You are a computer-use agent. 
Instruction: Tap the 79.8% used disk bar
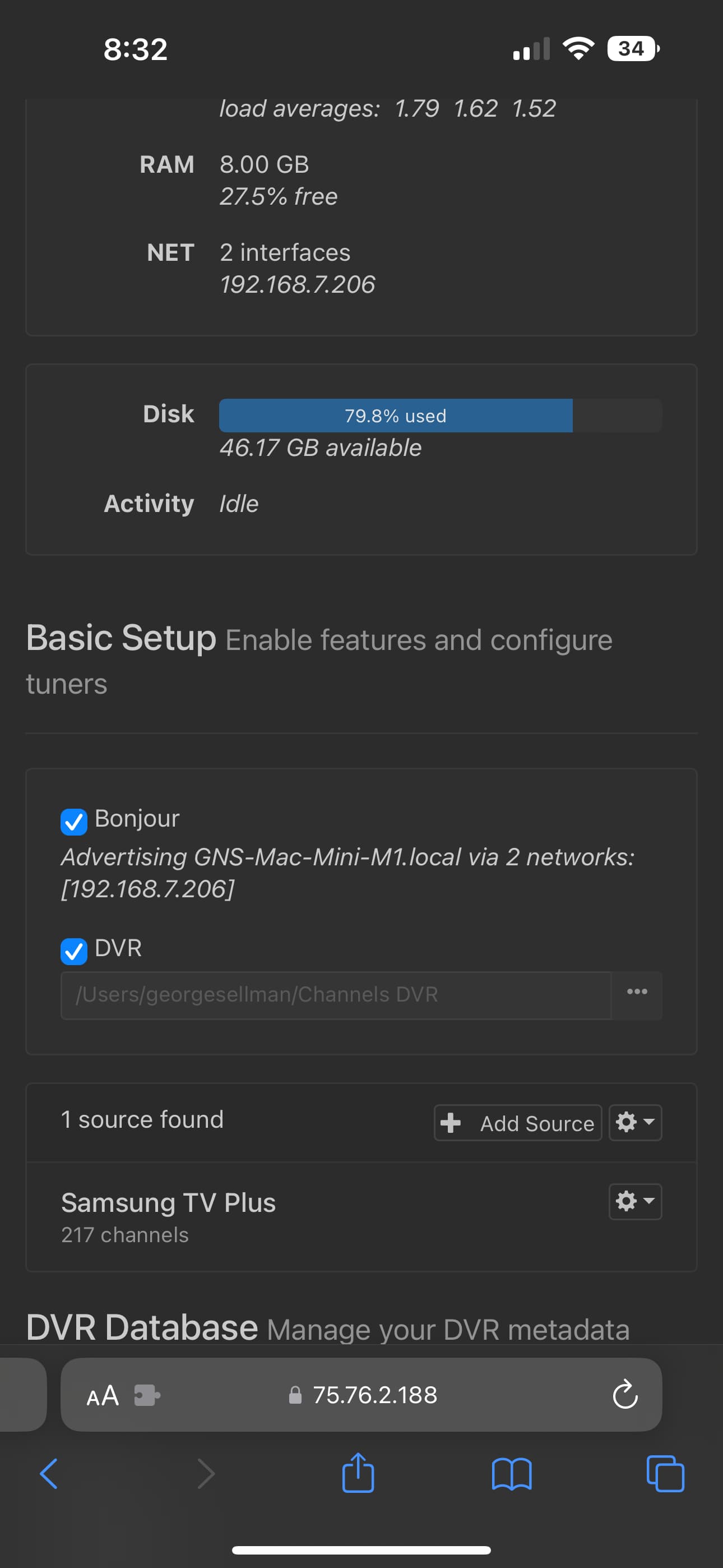(396, 416)
